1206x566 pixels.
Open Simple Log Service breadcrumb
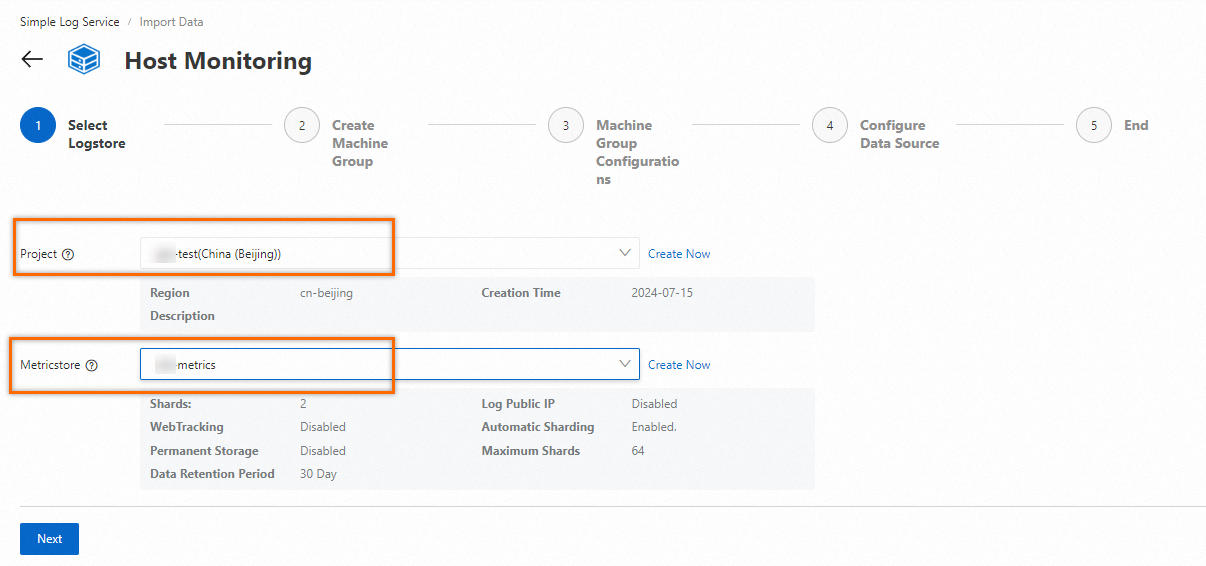tap(70, 22)
